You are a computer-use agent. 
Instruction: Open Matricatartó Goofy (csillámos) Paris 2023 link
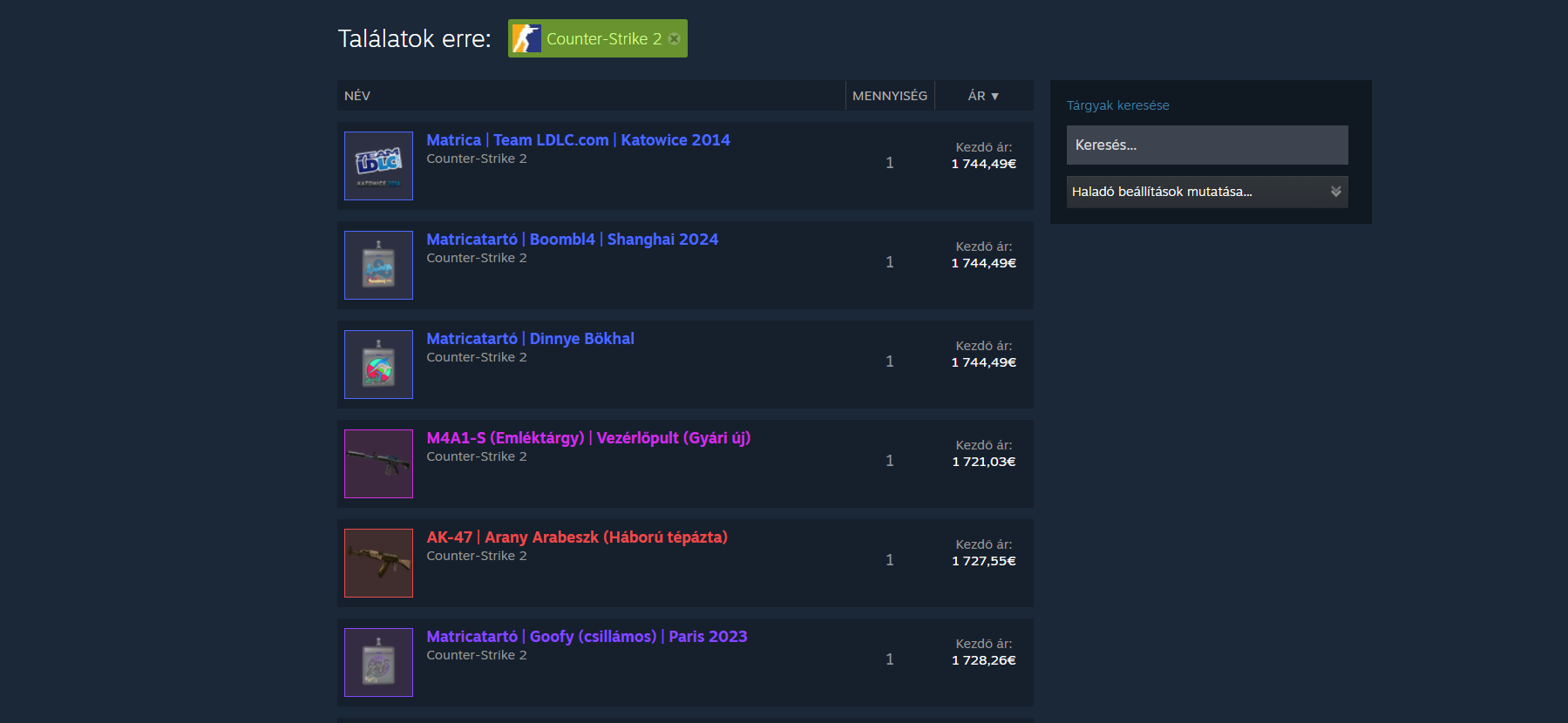point(587,637)
